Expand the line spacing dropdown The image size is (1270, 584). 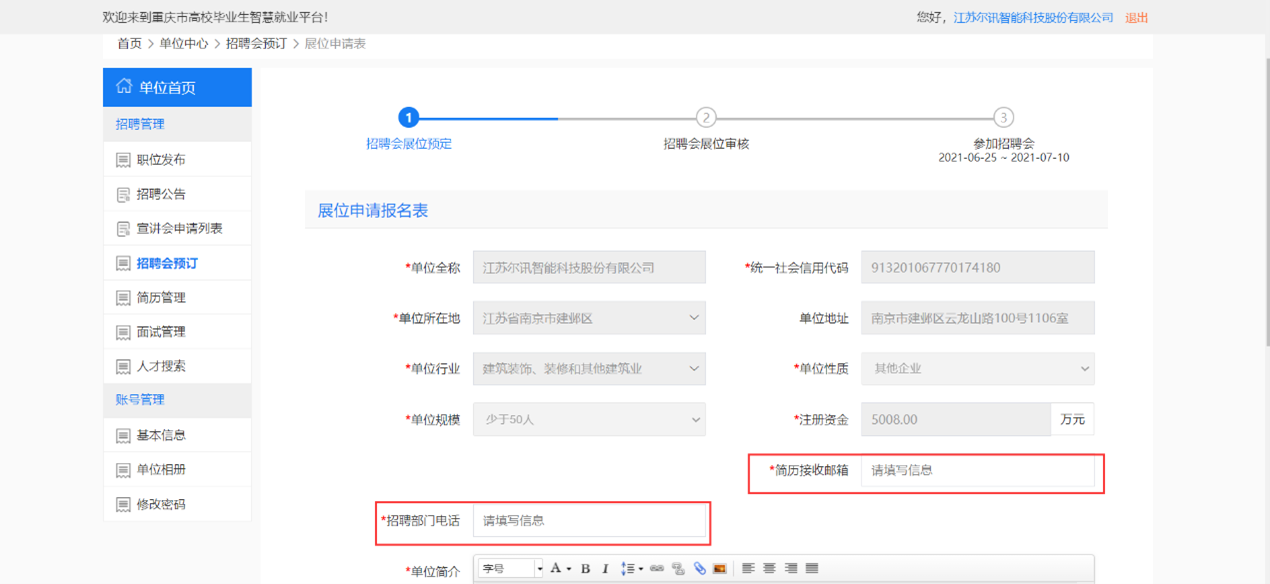click(x=640, y=569)
